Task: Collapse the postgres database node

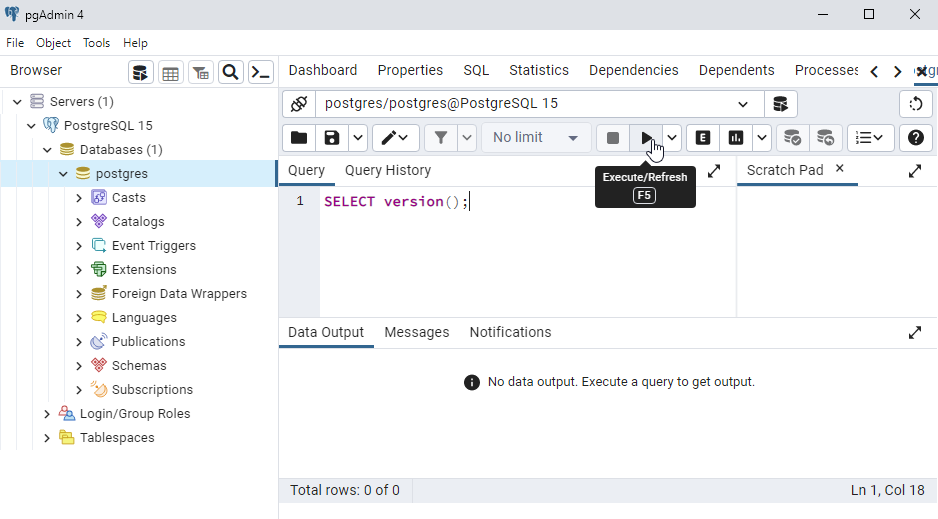Action: 63,174
